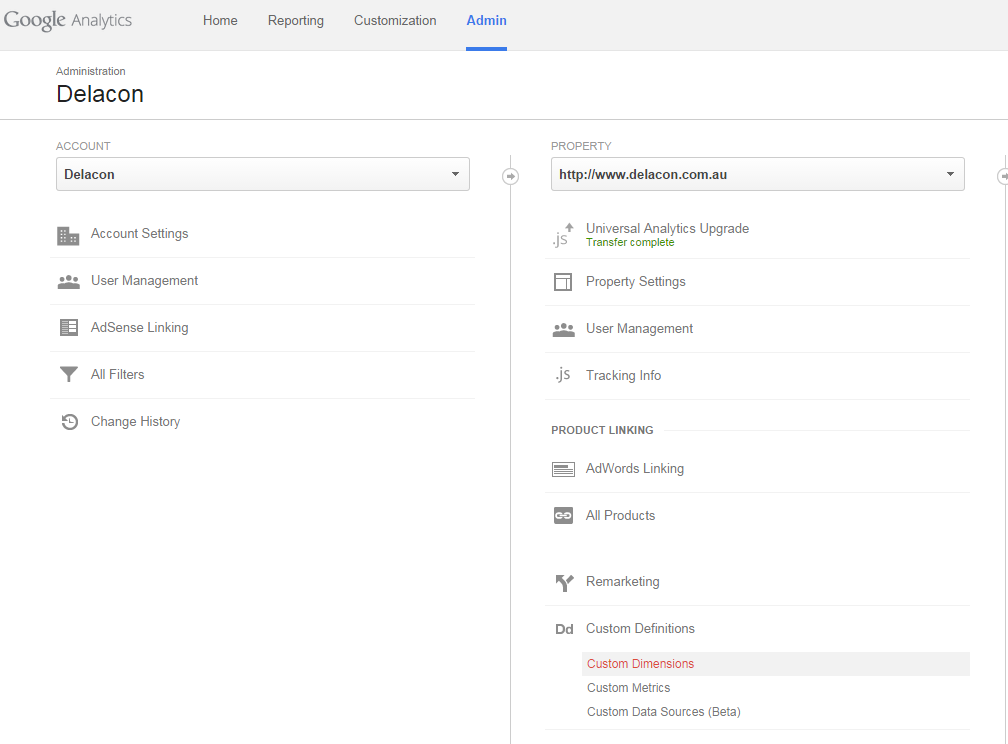Viewport: 1008px width, 744px height.
Task: Click the Property Settings window icon
Action: pos(563,282)
